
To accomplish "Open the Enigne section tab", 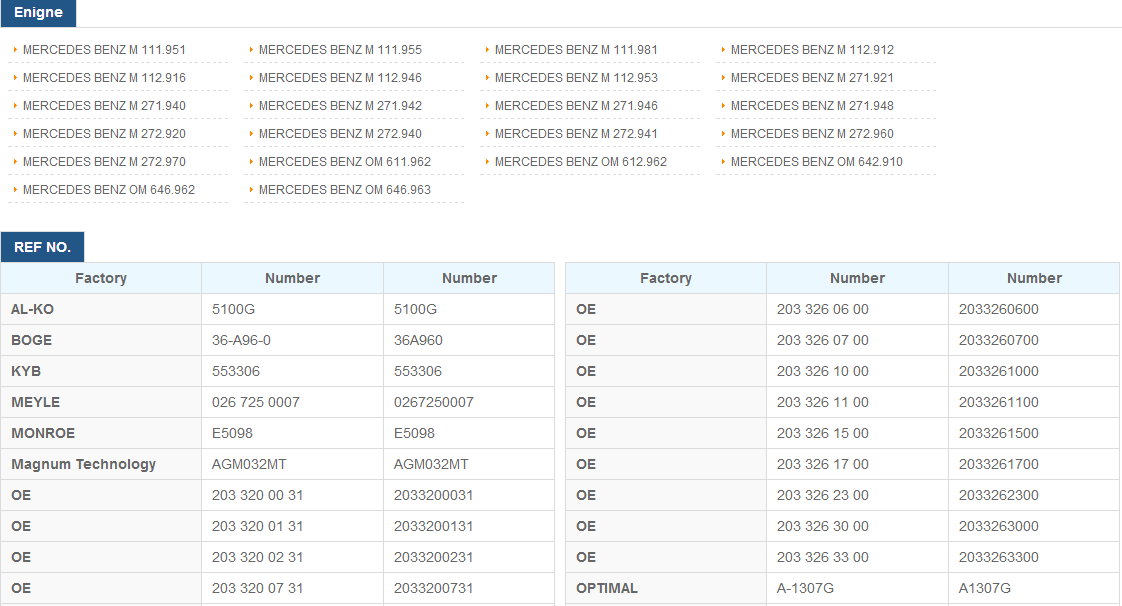I will pyautogui.click(x=38, y=13).
